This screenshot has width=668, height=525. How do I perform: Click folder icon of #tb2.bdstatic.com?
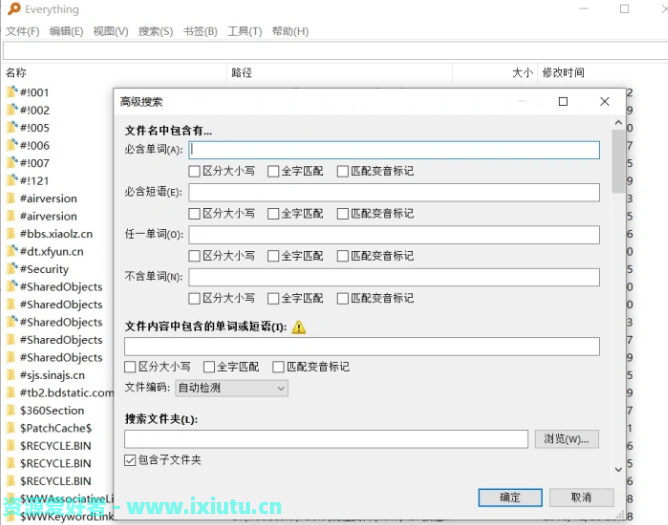(12, 392)
